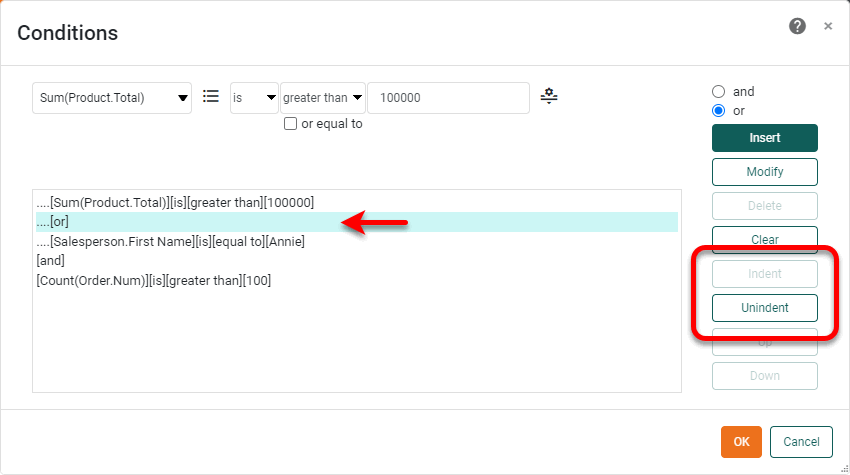Click the formula icon beside value field
Screen dimensions: 850x475
point(549,97)
